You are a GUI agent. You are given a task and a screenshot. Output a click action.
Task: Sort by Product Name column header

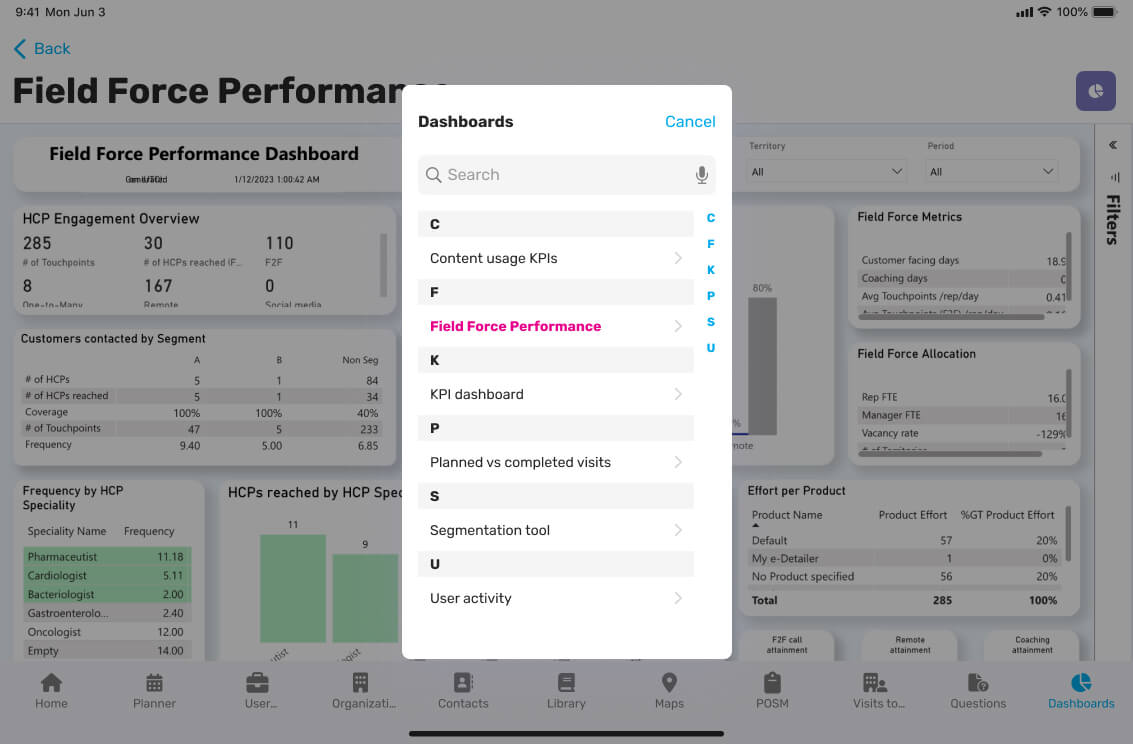[787, 515]
